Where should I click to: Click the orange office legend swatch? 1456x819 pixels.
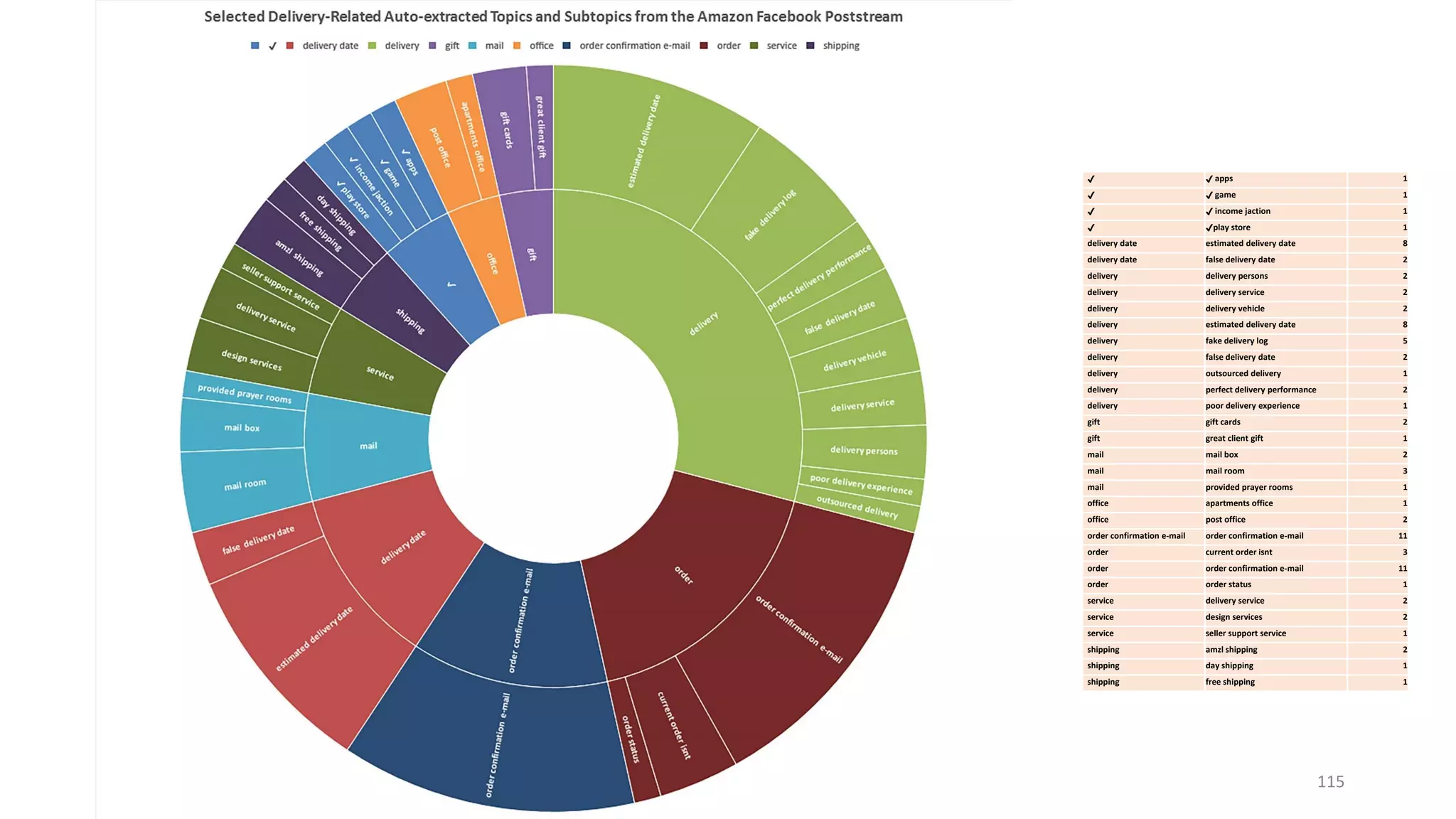coord(517,45)
